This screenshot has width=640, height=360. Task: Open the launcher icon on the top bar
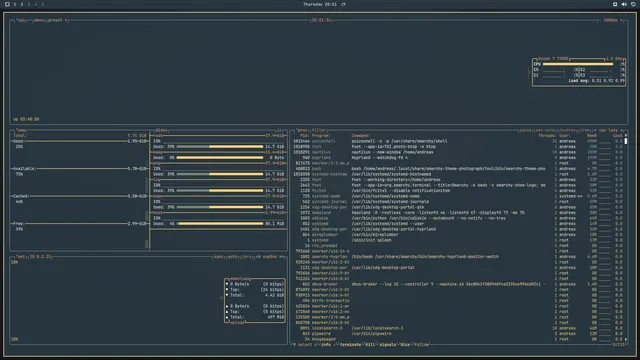pos(7,4)
